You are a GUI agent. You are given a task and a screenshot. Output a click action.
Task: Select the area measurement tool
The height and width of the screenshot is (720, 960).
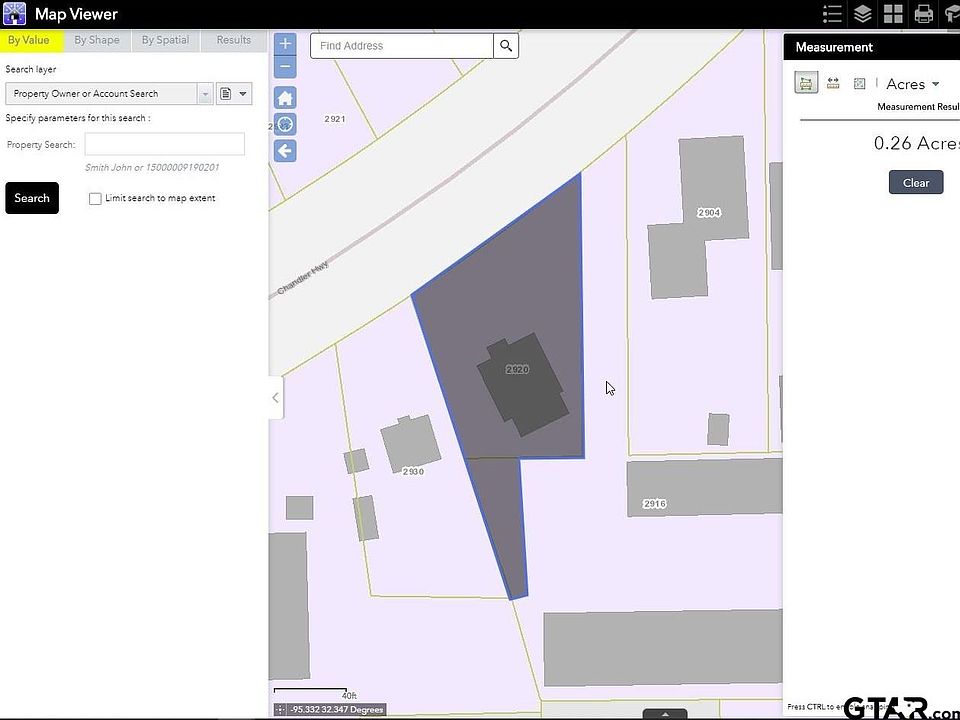click(x=806, y=83)
